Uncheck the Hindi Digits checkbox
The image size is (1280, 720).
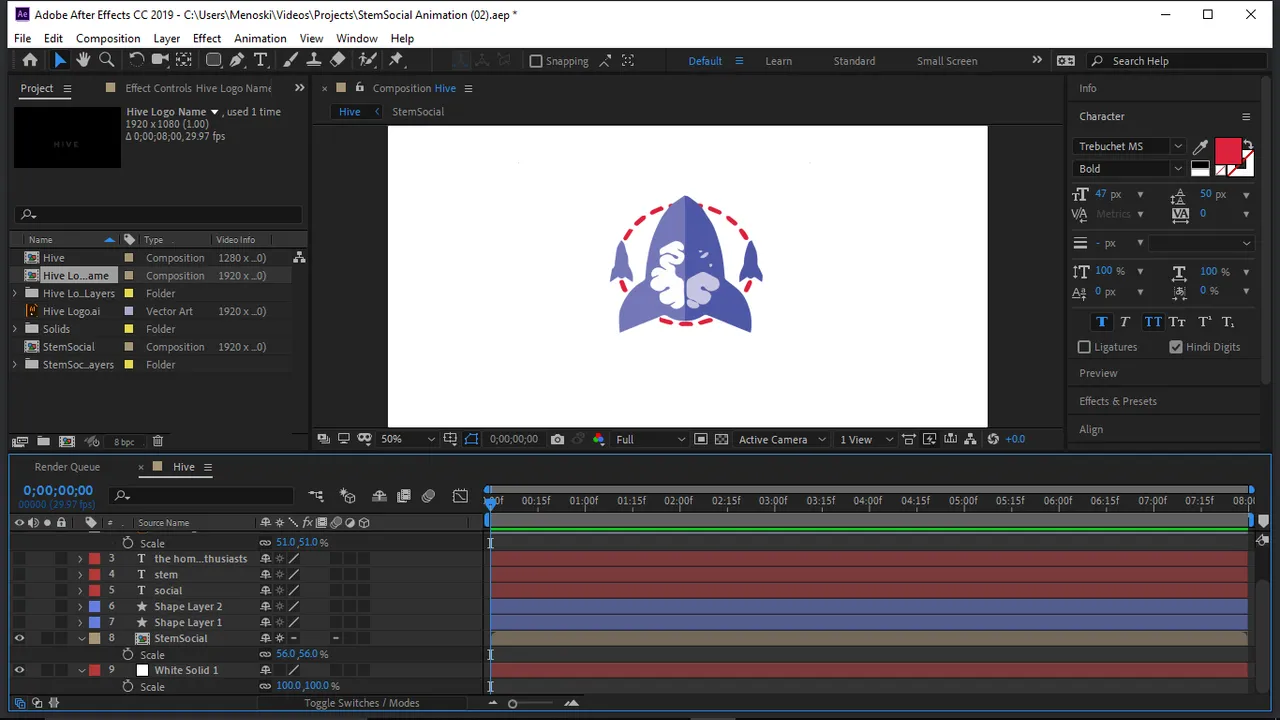point(1176,347)
